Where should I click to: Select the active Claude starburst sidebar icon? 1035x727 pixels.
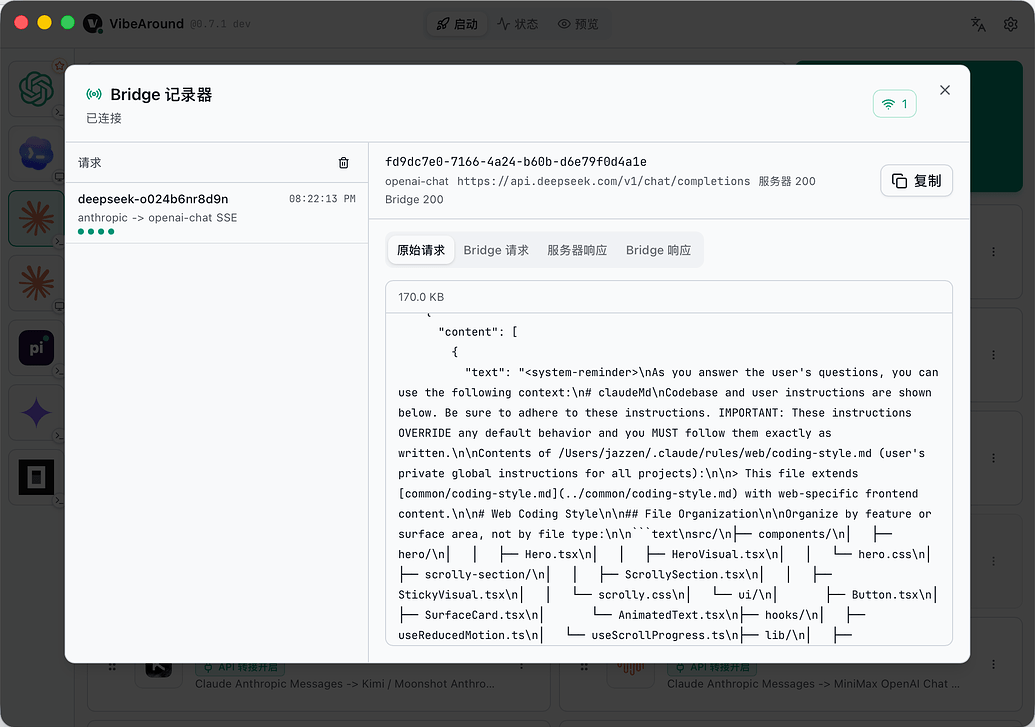36,219
